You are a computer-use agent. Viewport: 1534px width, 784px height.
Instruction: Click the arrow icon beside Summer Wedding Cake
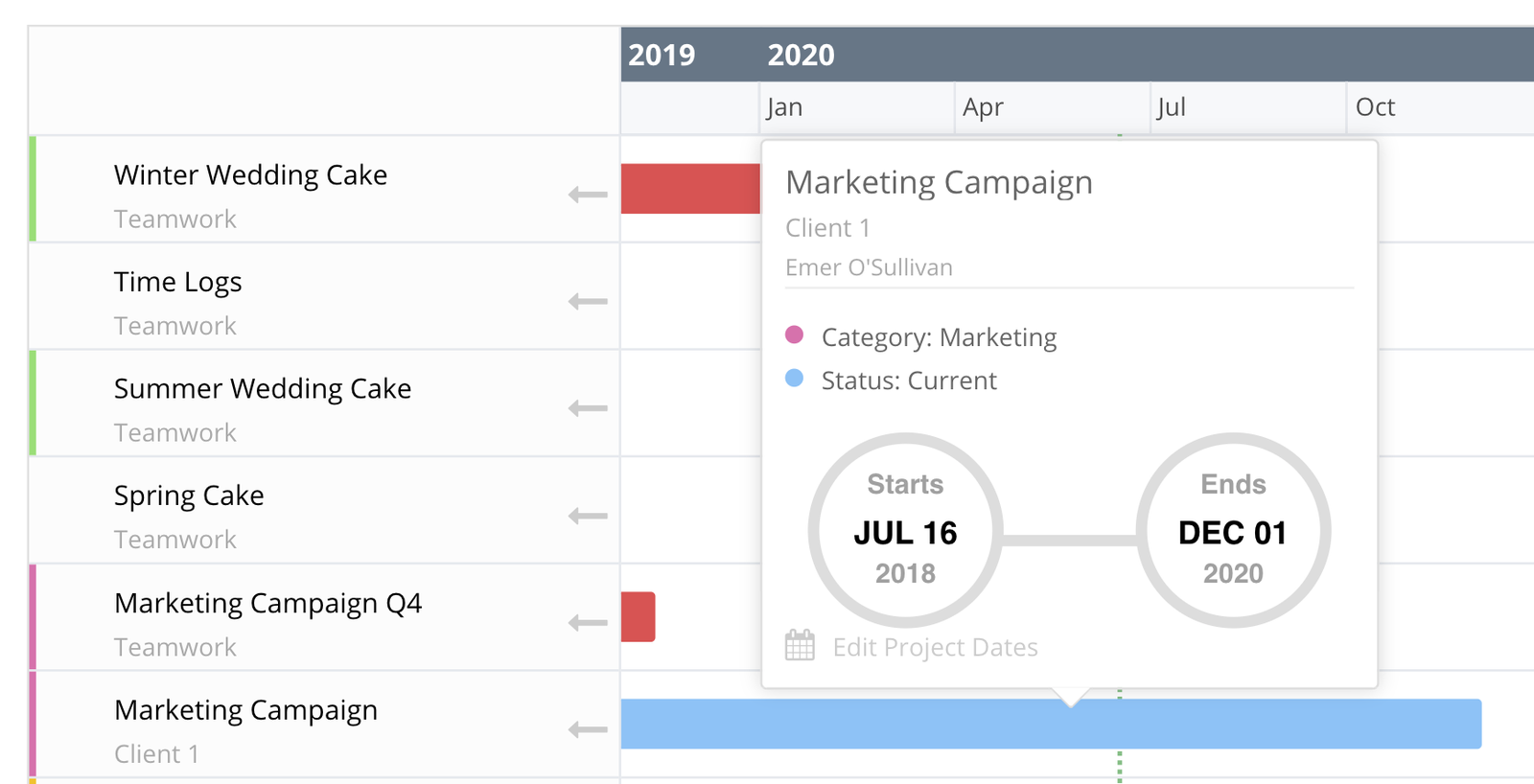point(588,408)
